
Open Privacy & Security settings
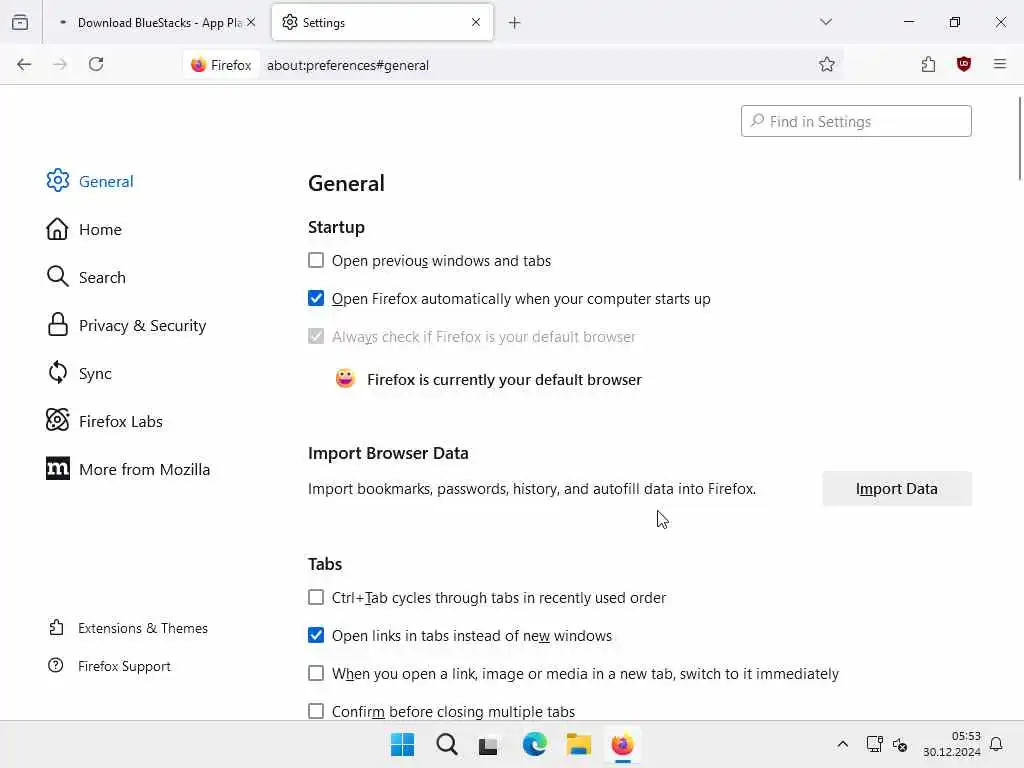[127, 325]
